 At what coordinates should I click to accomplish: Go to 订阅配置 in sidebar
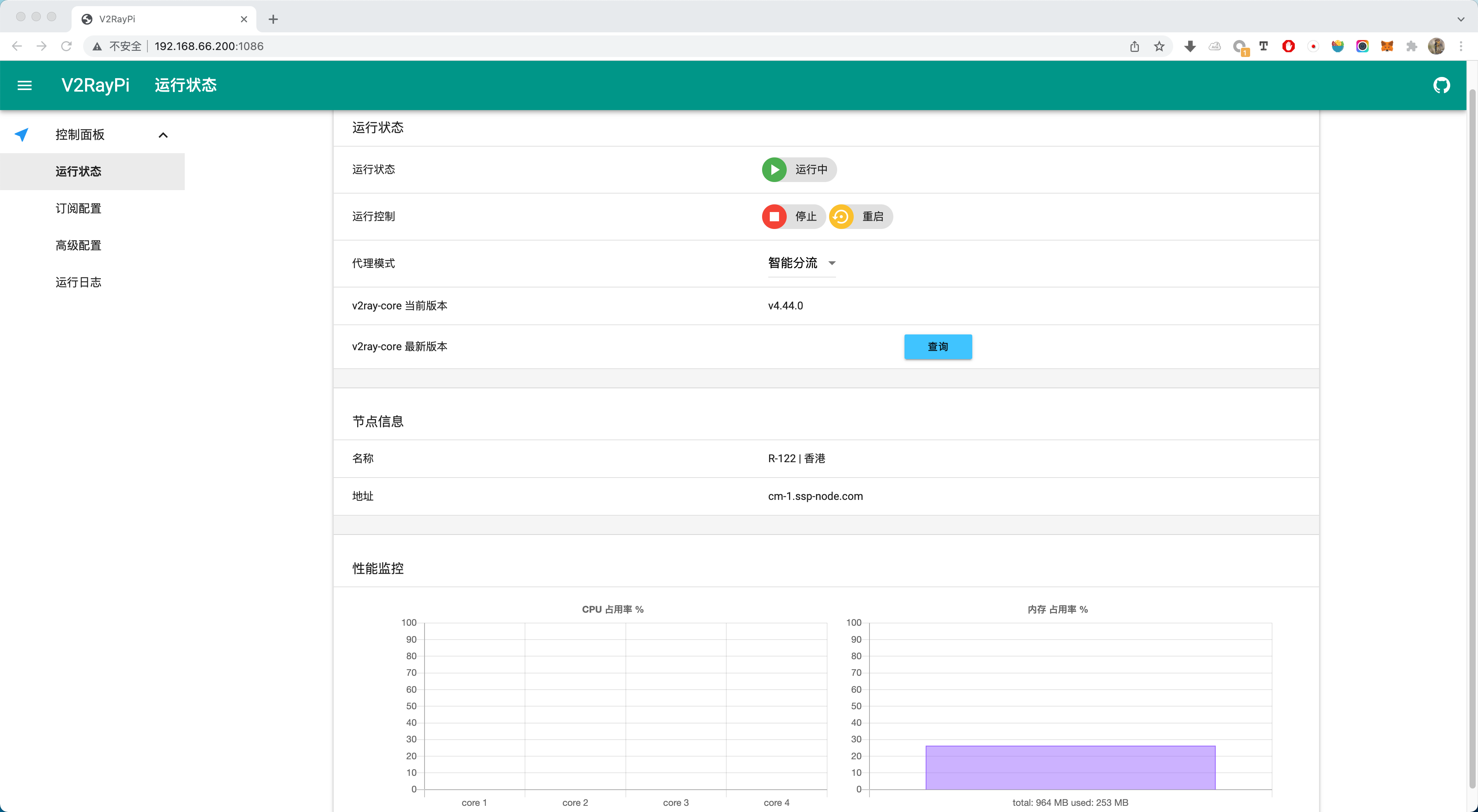pyautogui.click(x=78, y=208)
